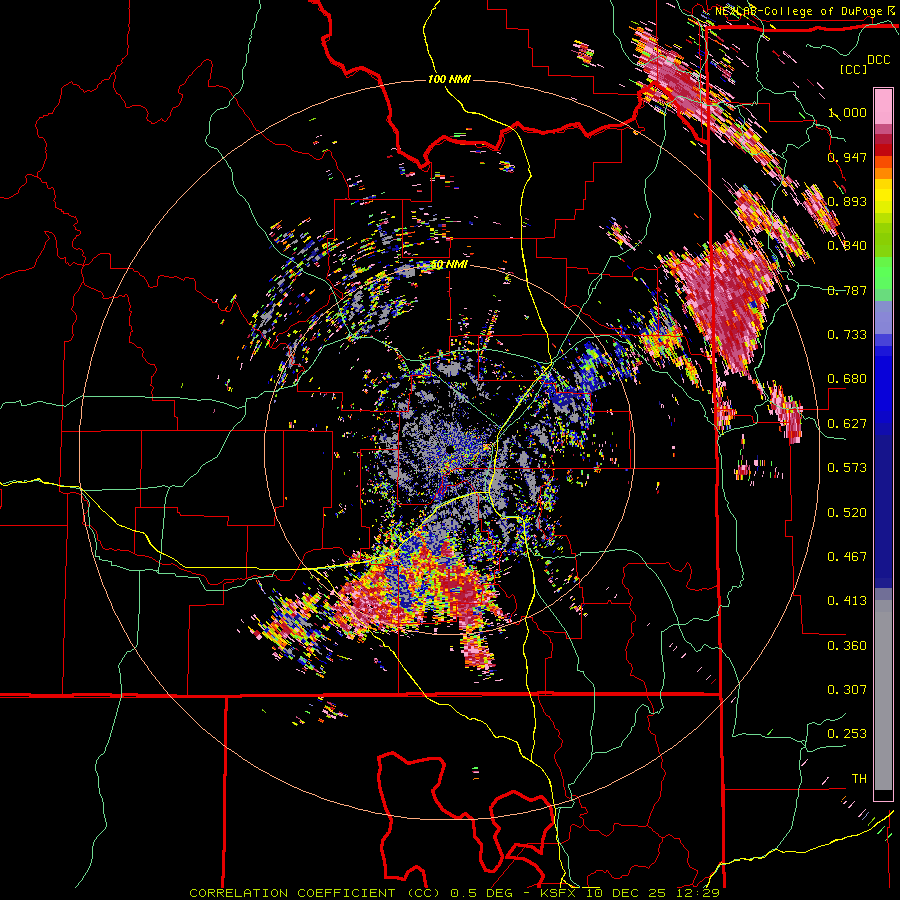Pick the bright green color bar segment

[883, 272]
